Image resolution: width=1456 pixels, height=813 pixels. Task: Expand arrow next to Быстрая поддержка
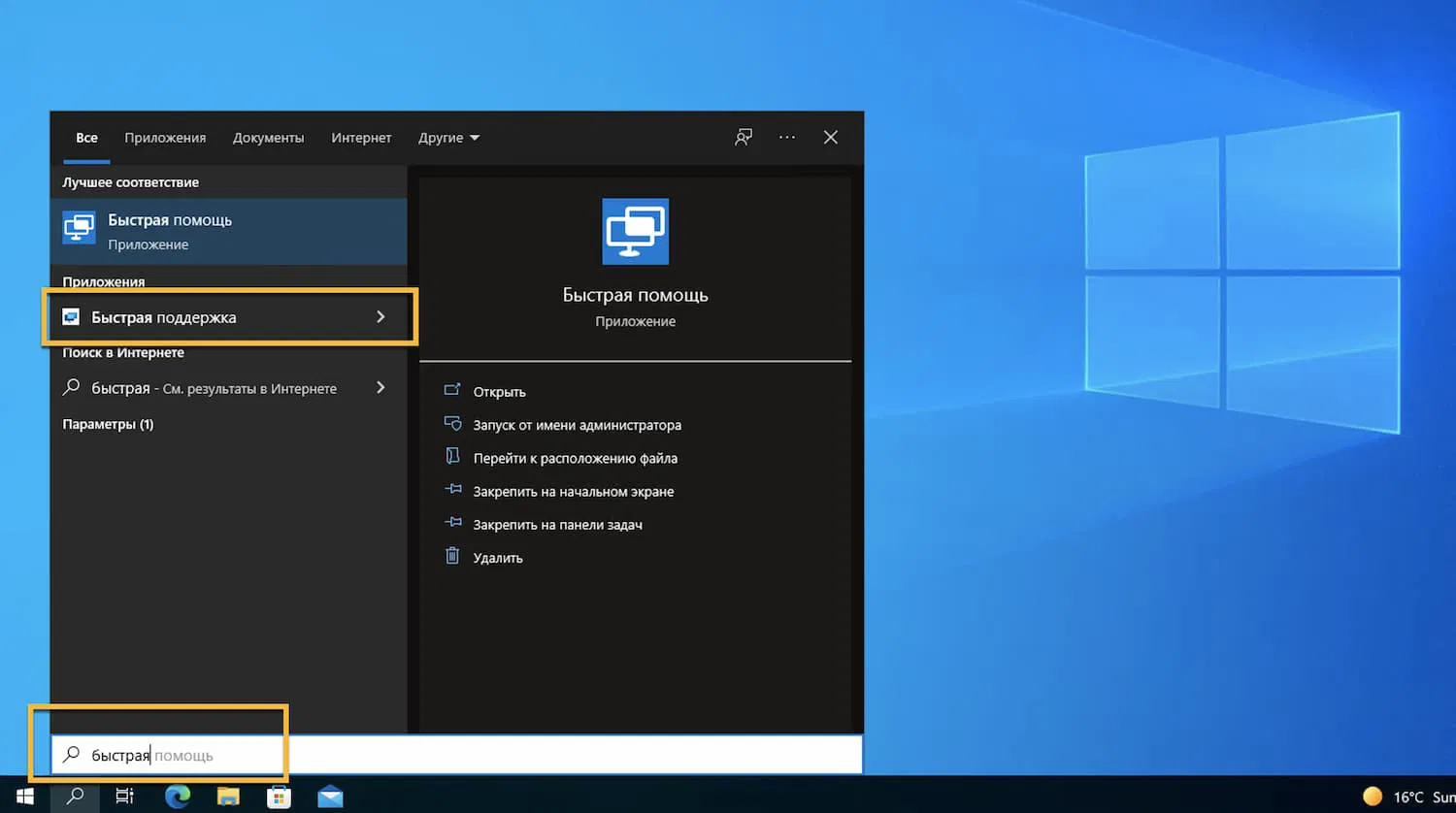click(381, 317)
